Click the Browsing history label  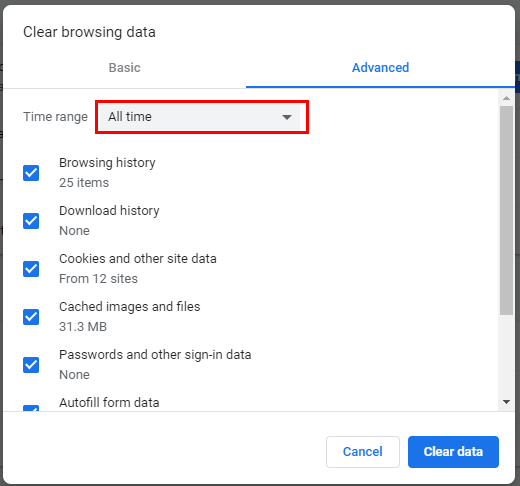107,163
